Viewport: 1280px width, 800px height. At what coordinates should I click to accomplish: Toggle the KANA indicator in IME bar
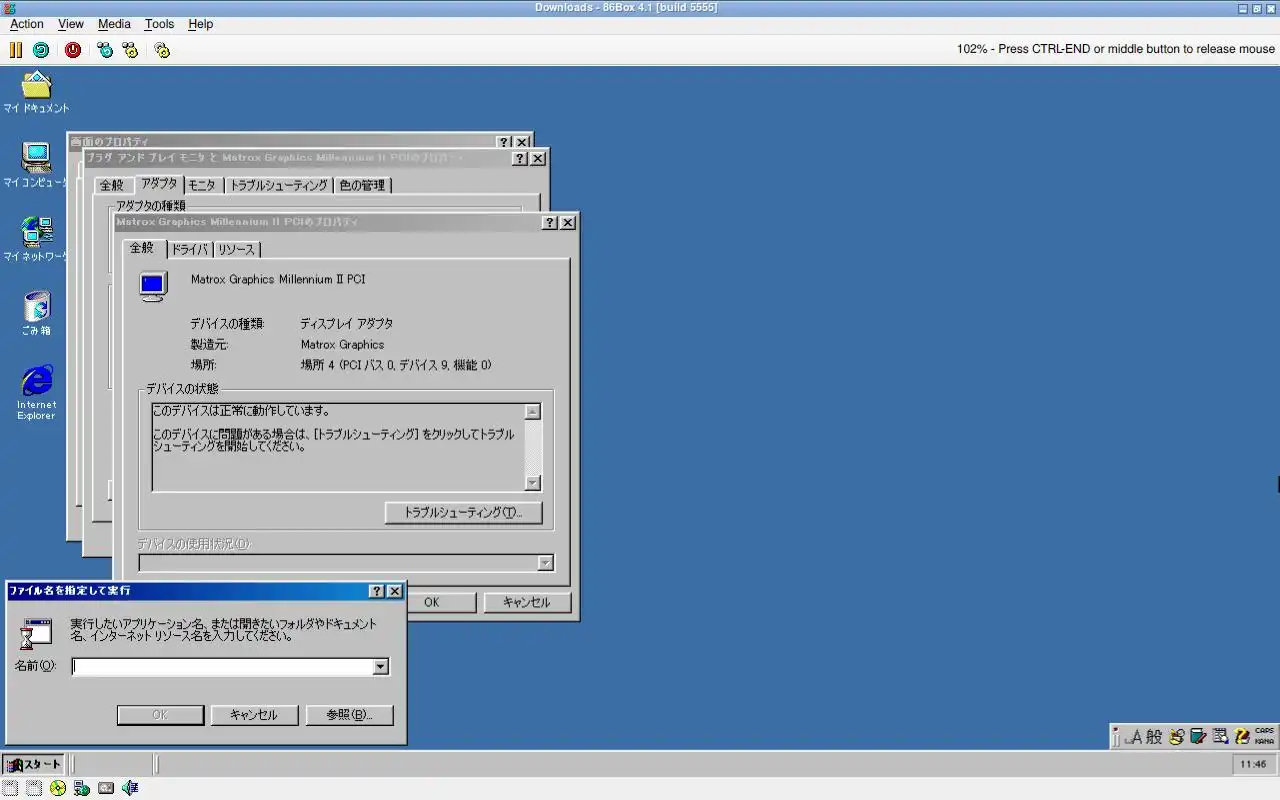tap(1265, 742)
